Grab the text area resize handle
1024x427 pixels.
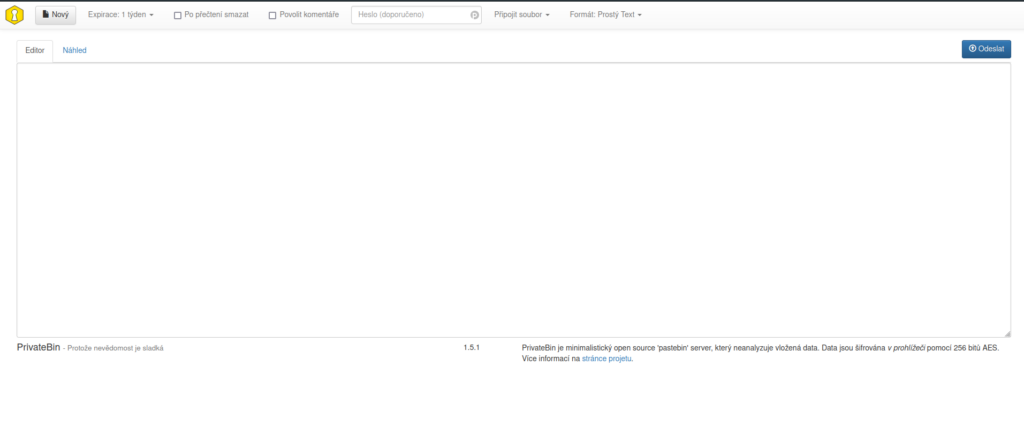point(1006,333)
